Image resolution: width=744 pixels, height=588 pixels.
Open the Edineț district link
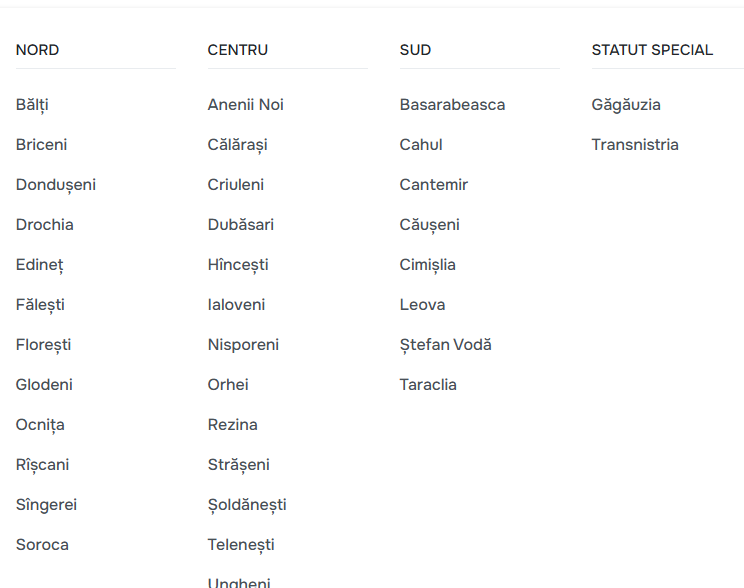point(39,265)
